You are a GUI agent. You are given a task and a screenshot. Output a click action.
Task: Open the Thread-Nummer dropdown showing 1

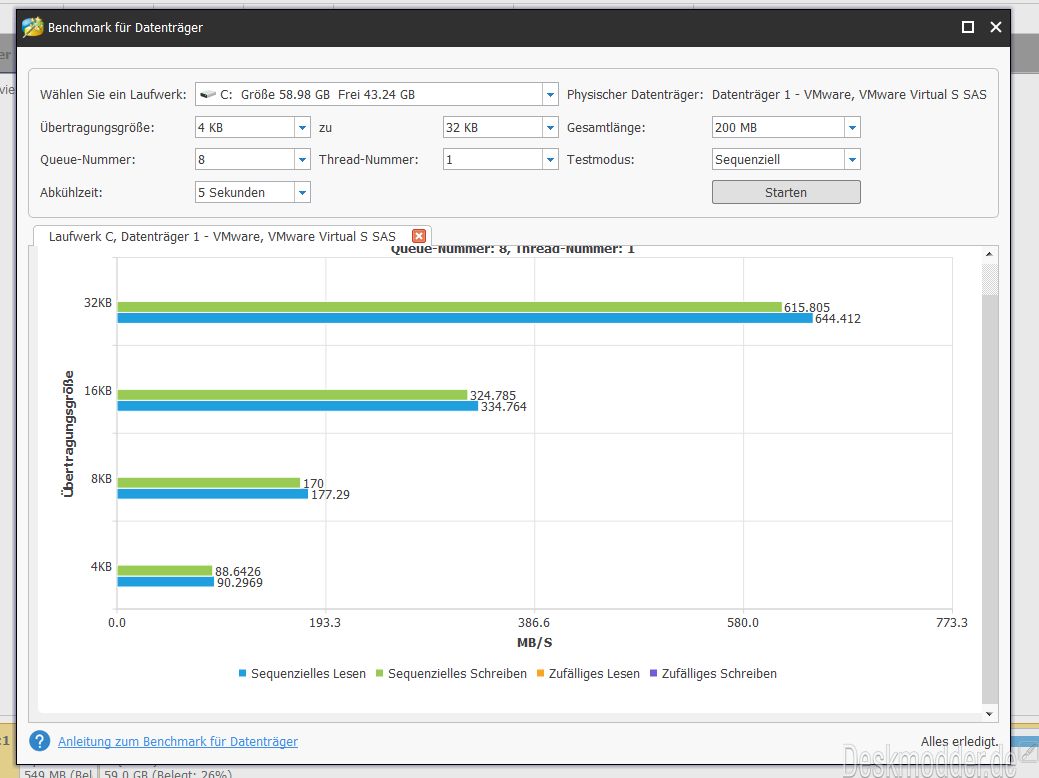click(550, 159)
